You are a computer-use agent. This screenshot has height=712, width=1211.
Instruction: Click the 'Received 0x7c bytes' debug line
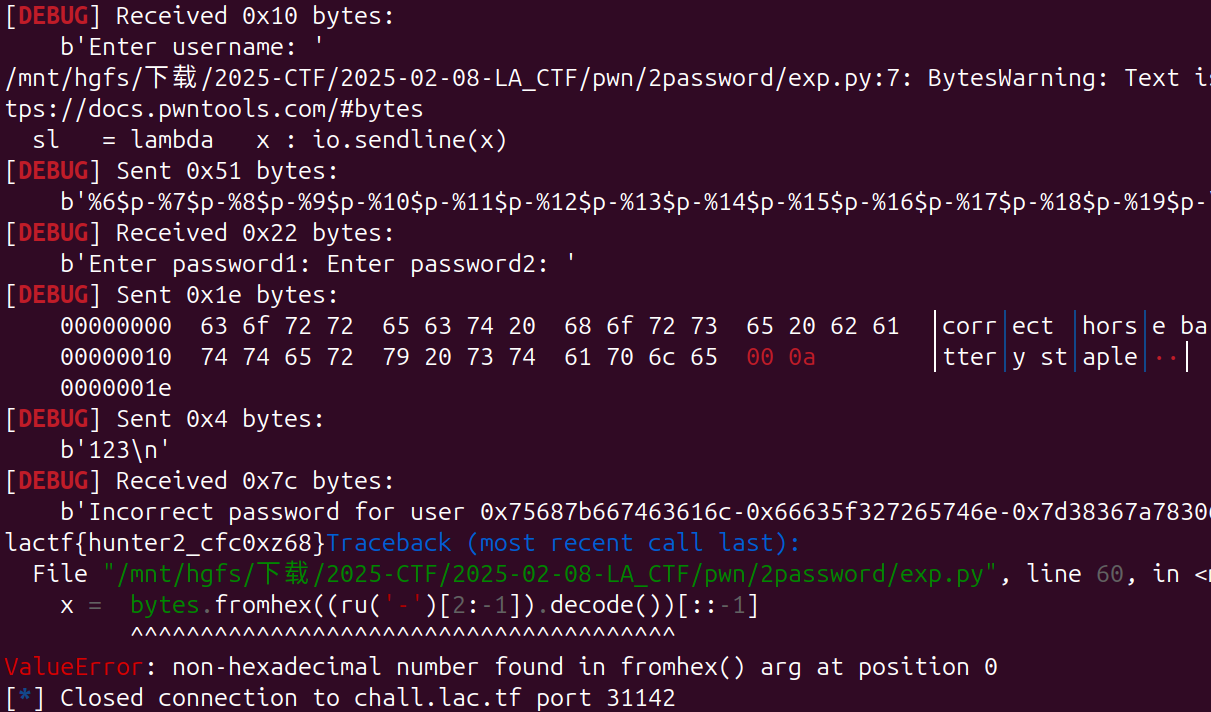[x=199, y=481]
